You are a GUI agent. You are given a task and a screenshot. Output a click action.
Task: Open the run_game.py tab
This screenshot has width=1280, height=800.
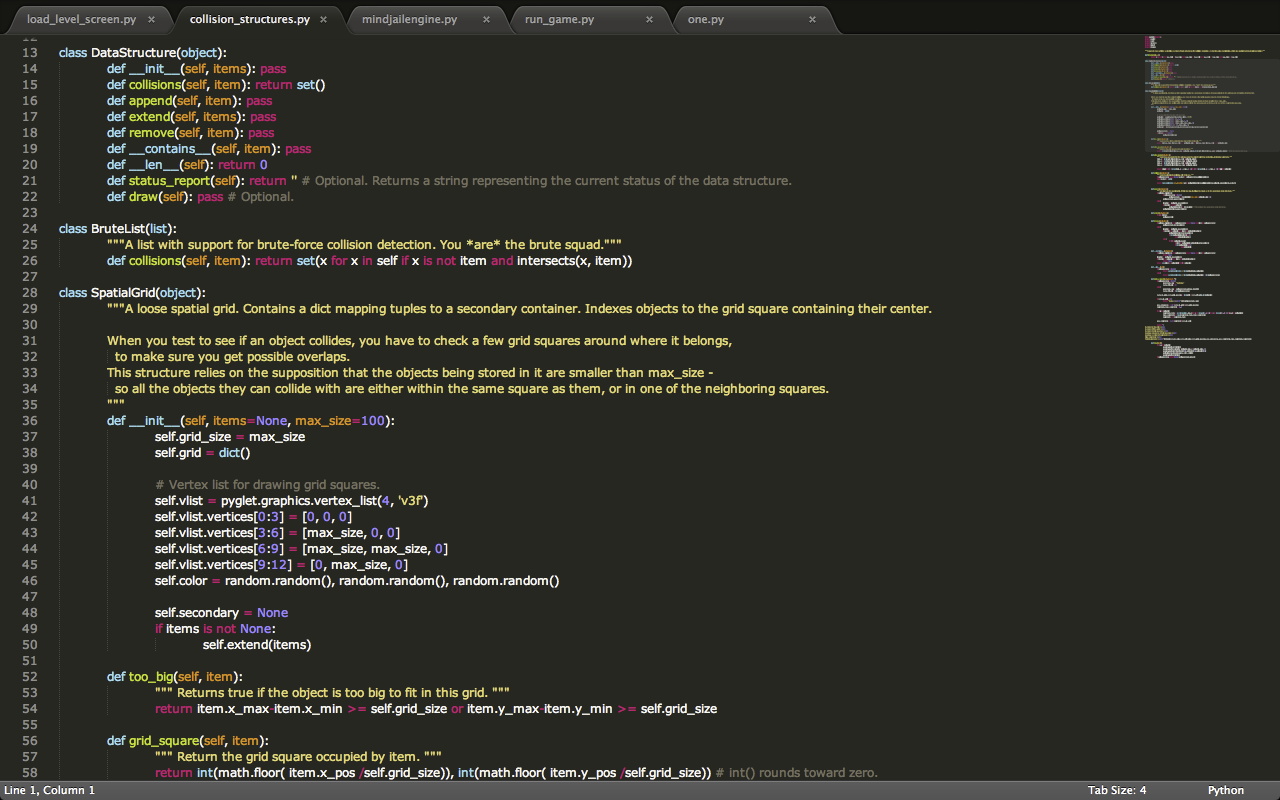click(559, 19)
